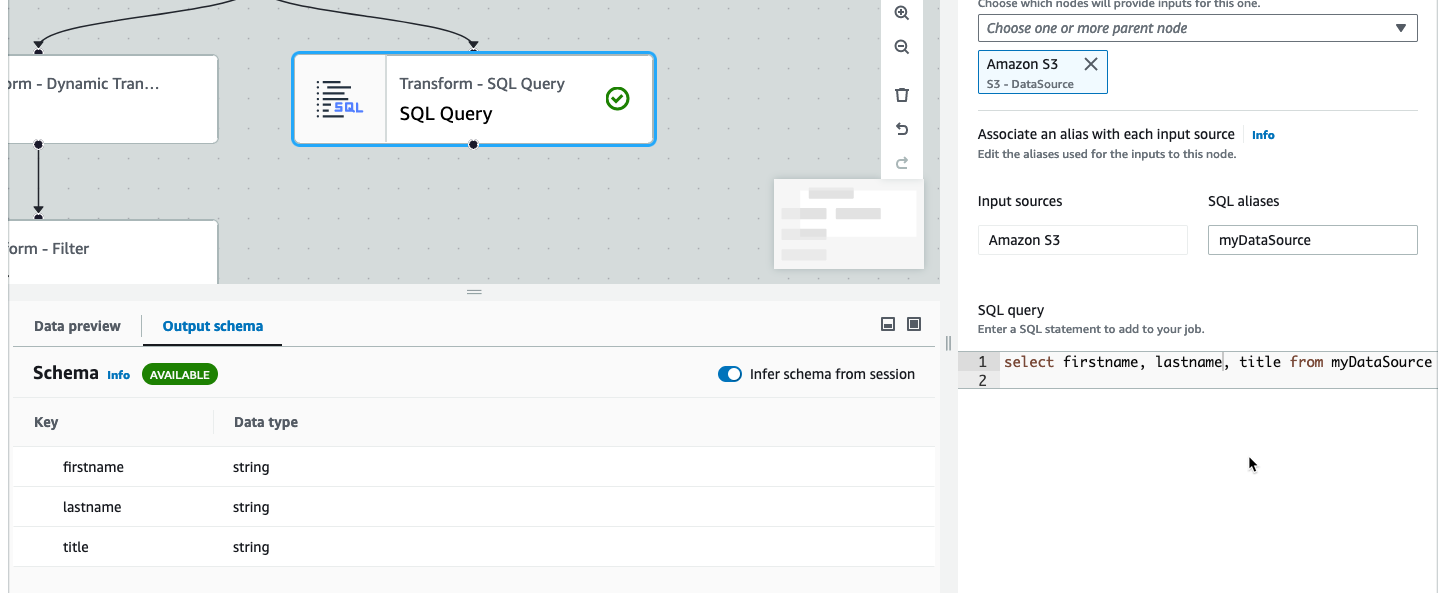Click the green check on SQL Query node
1441x593 pixels.
coord(617,98)
